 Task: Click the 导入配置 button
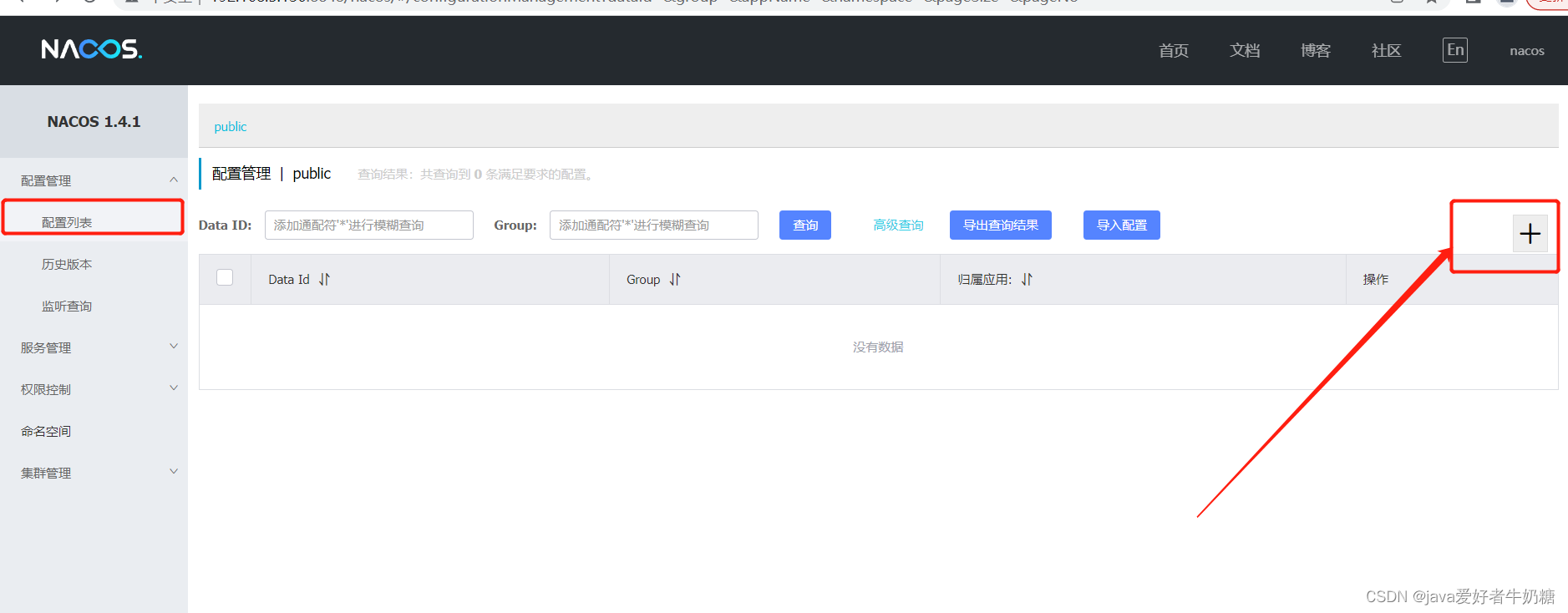pyautogui.click(x=1121, y=225)
